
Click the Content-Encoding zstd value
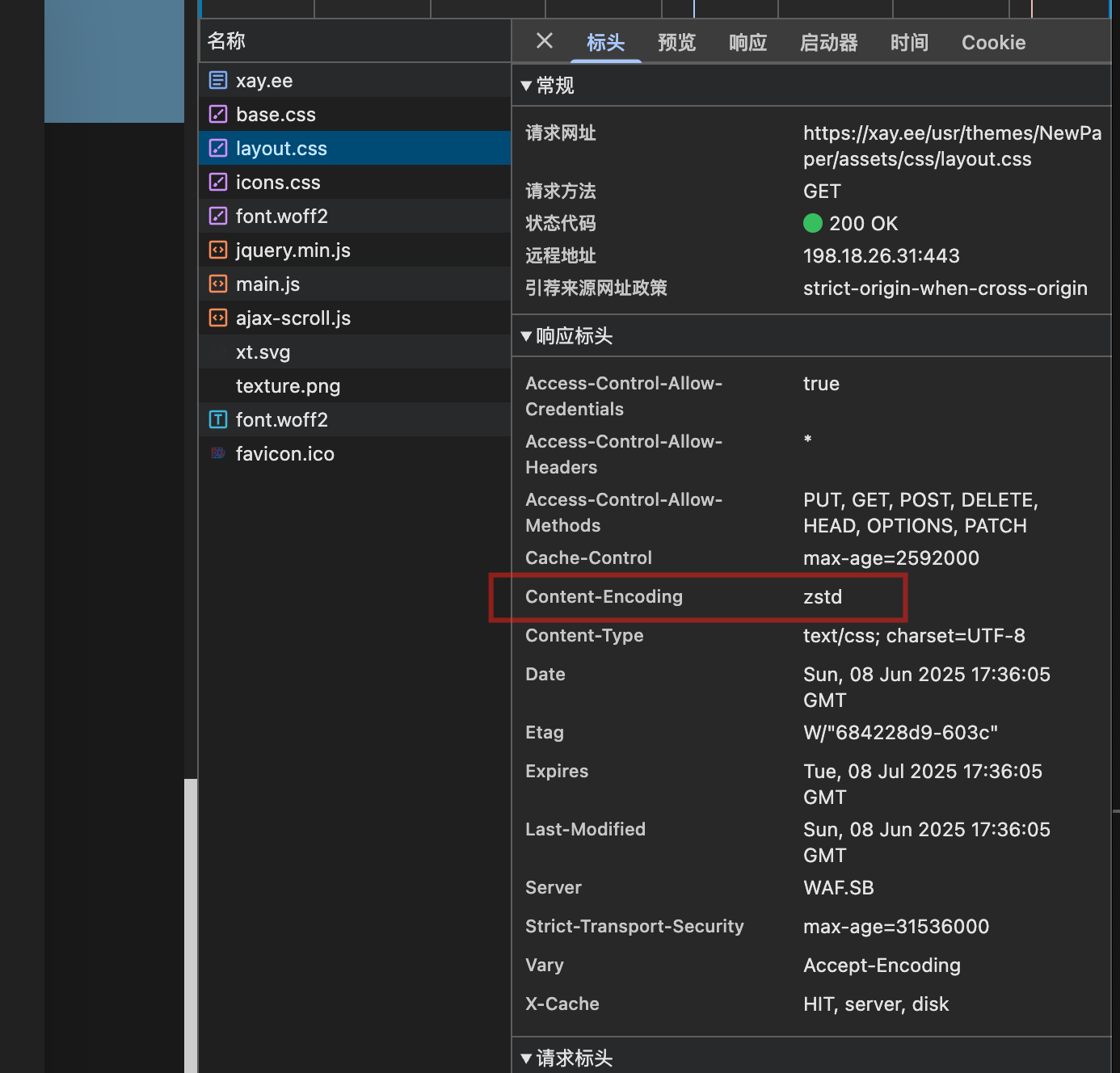tap(823, 597)
